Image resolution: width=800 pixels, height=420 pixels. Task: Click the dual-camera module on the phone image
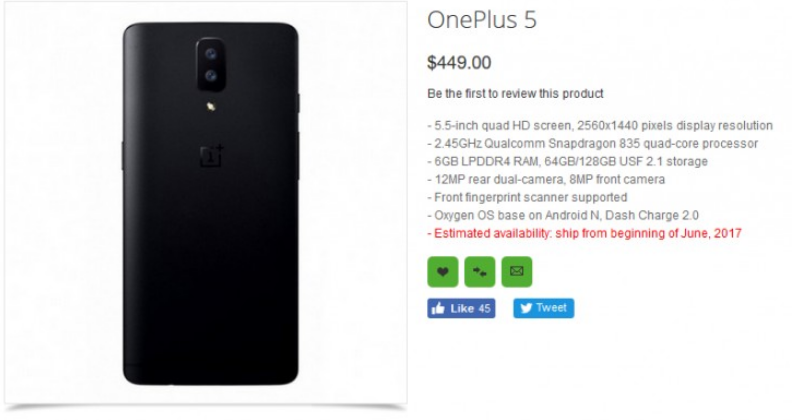[x=211, y=65]
